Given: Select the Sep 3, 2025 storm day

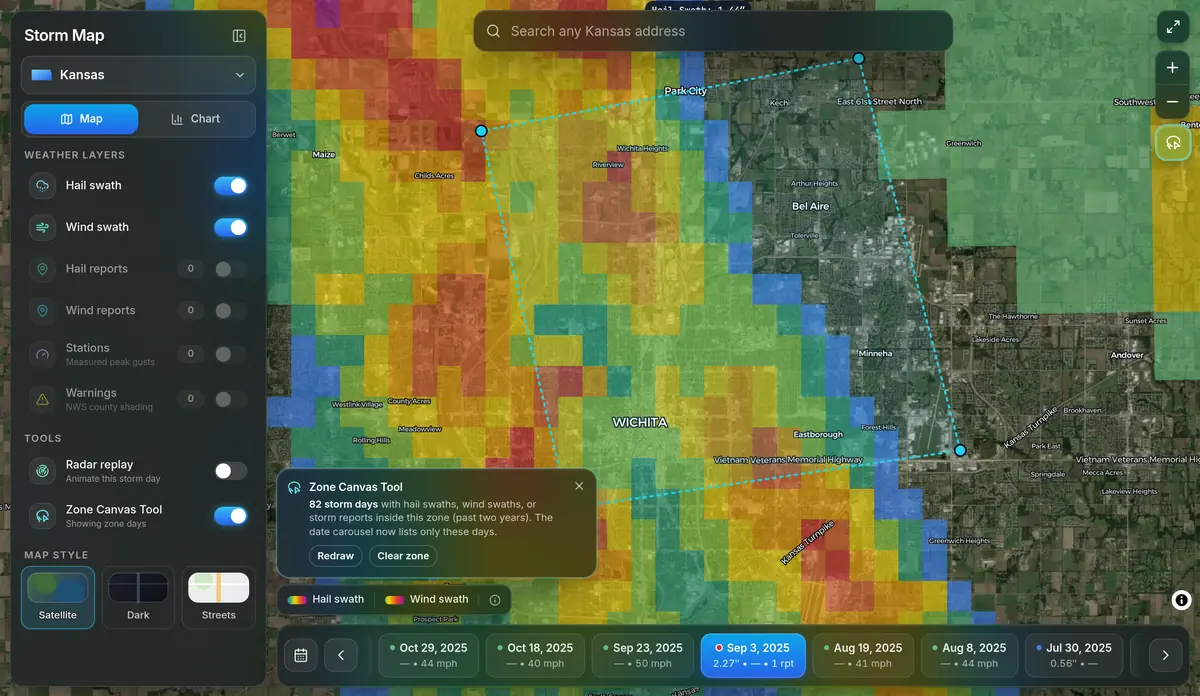Looking at the screenshot, I should (753, 655).
